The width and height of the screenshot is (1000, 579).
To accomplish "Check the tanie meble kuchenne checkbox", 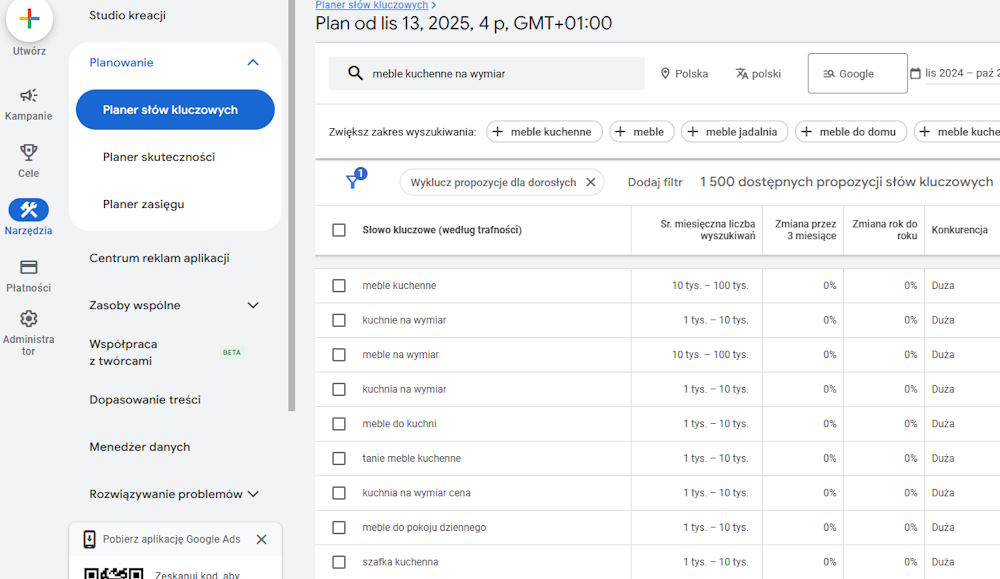I will [339, 458].
